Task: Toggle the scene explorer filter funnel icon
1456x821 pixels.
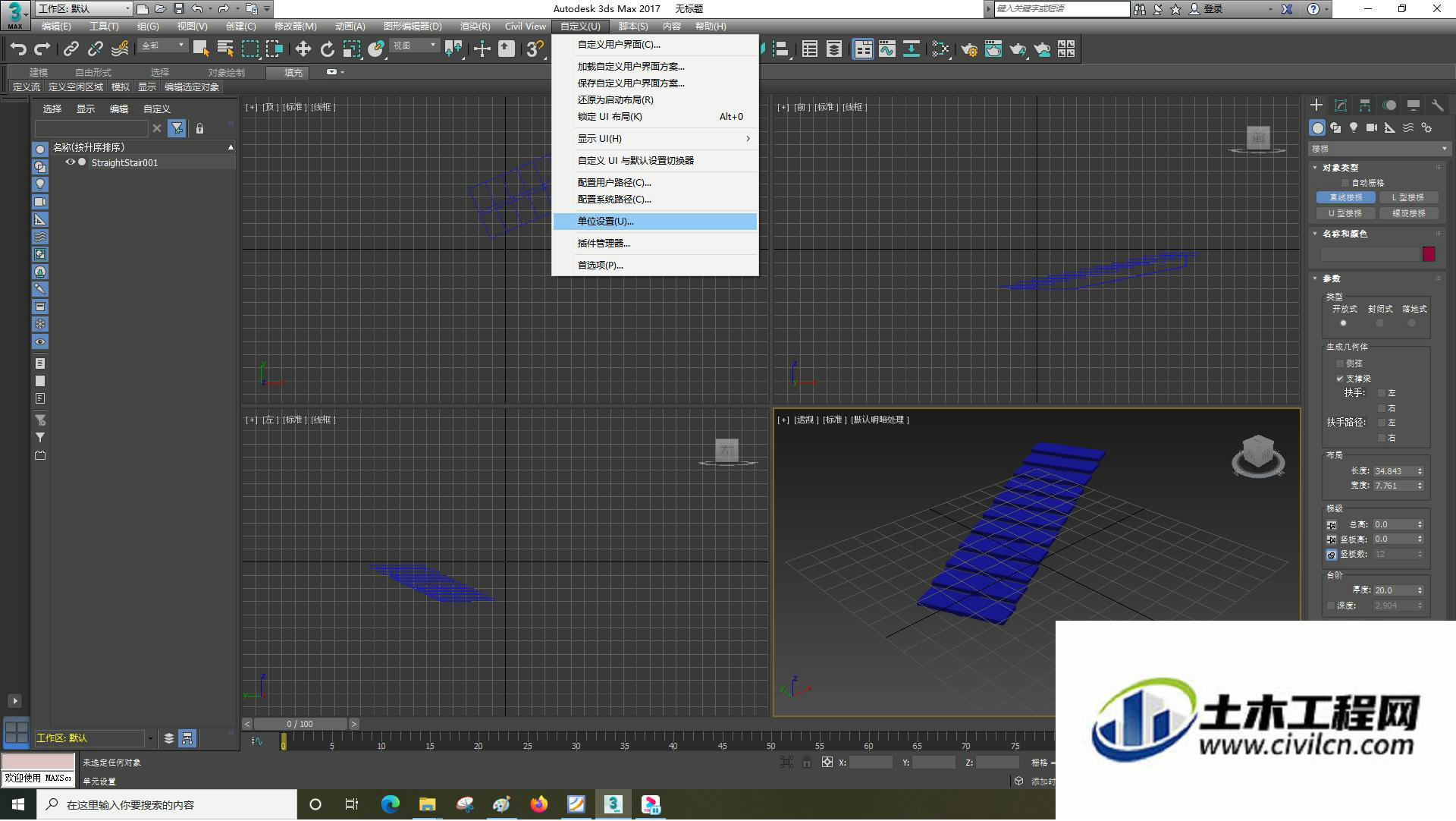Action: pyautogui.click(x=177, y=128)
